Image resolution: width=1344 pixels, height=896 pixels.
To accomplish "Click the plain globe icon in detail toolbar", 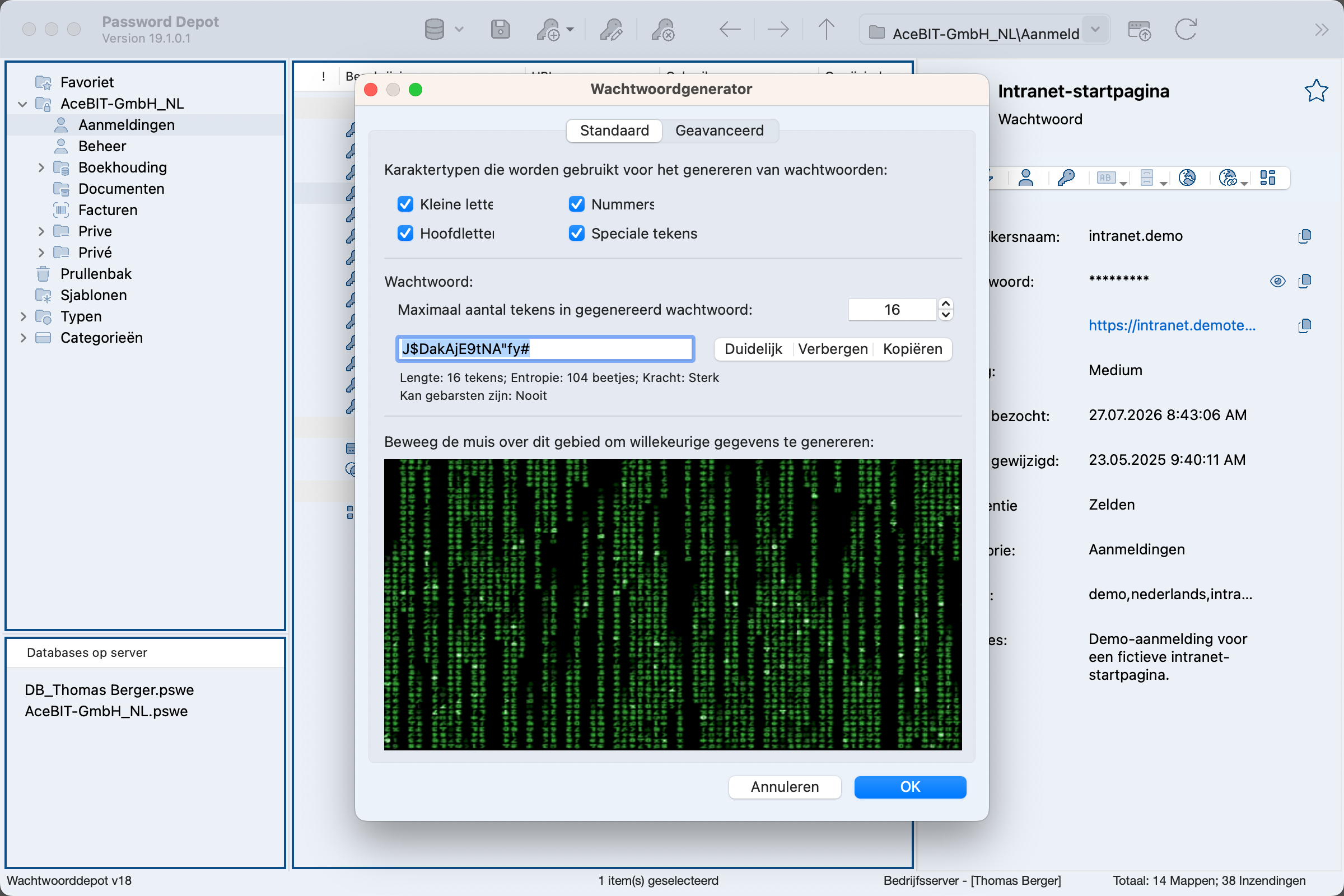I will pyautogui.click(x=1187, y=178).
